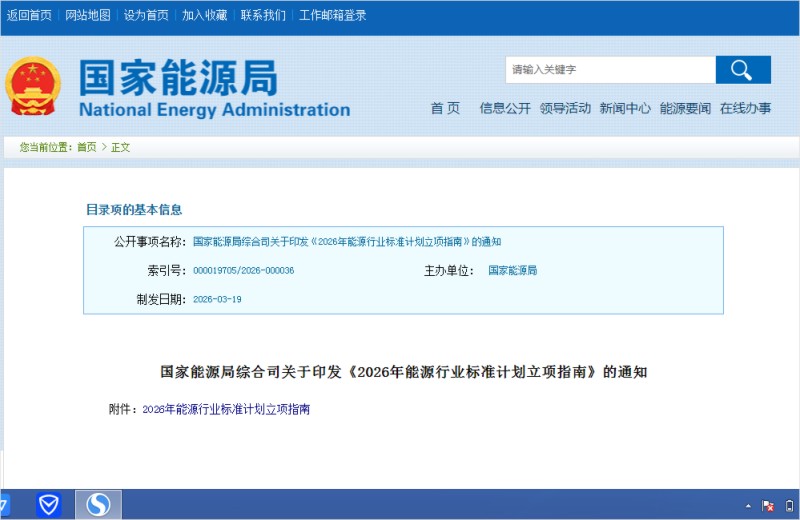Screen dimensions: 800x520
Task: Click the national emblem logo
Action: coord(33,86)
